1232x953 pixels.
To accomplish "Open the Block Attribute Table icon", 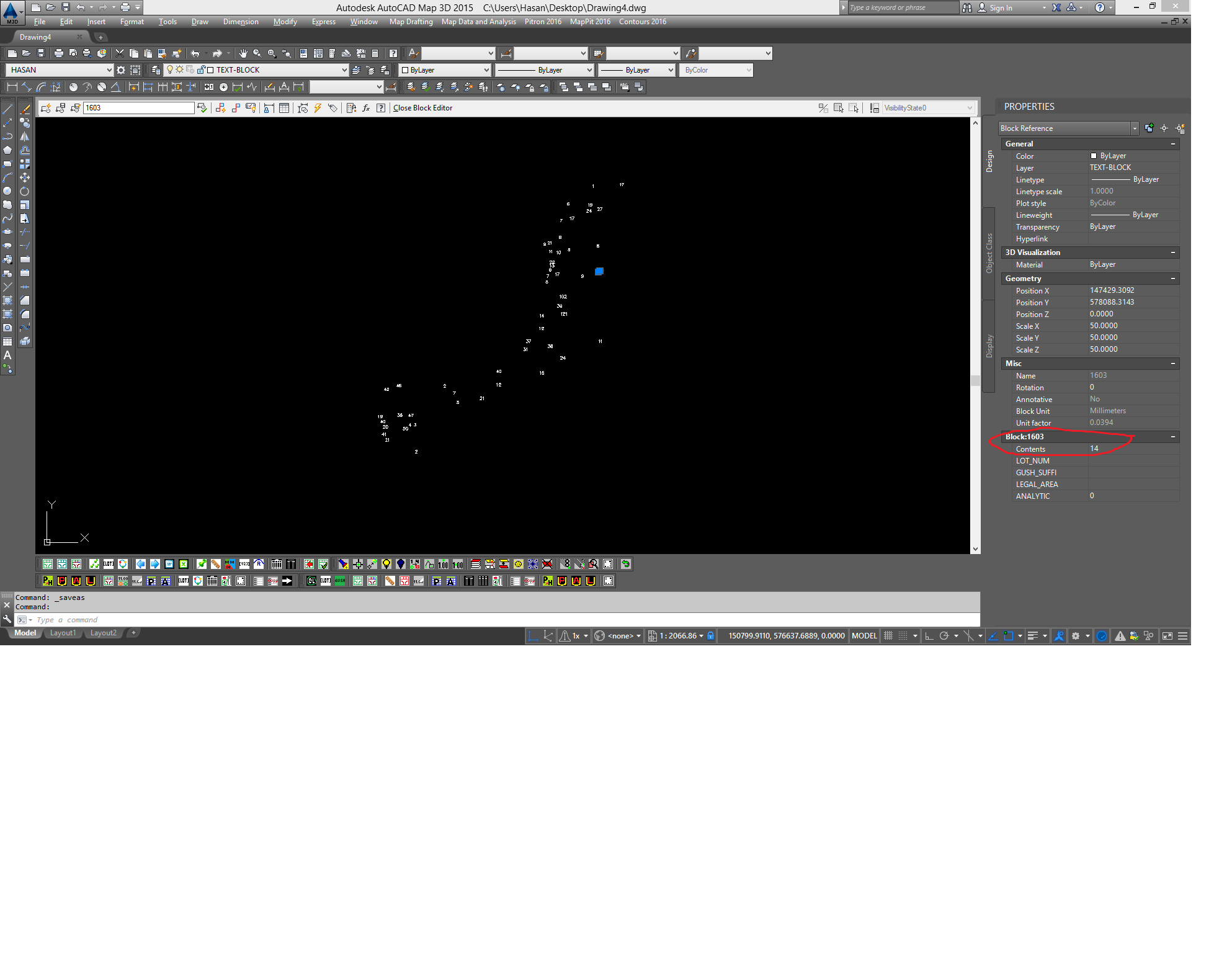I will click(284, 108).
